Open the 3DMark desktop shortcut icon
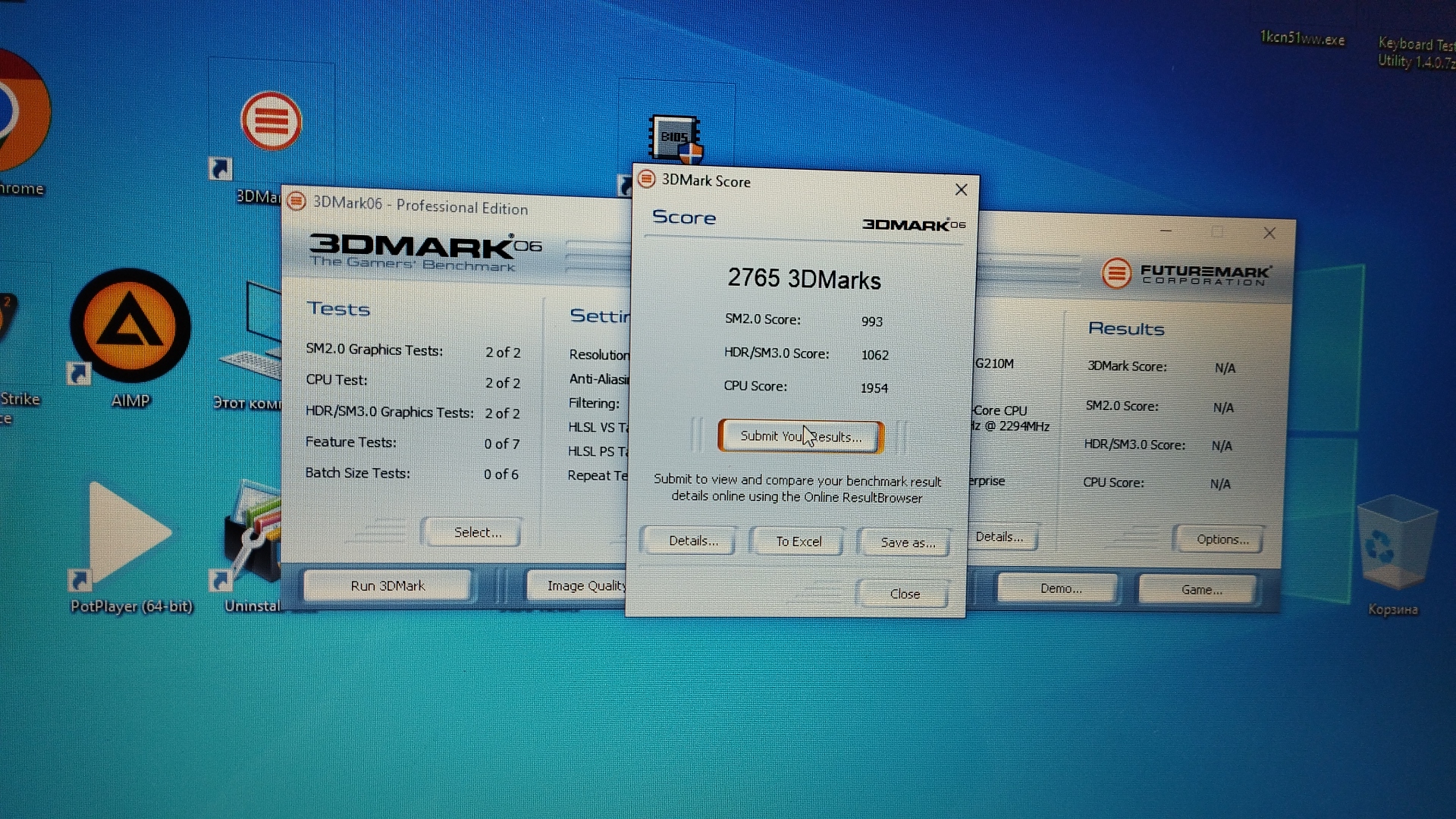Image resolution: width=1456 pixels, height=819 pixels. click(x=271, y=122)
